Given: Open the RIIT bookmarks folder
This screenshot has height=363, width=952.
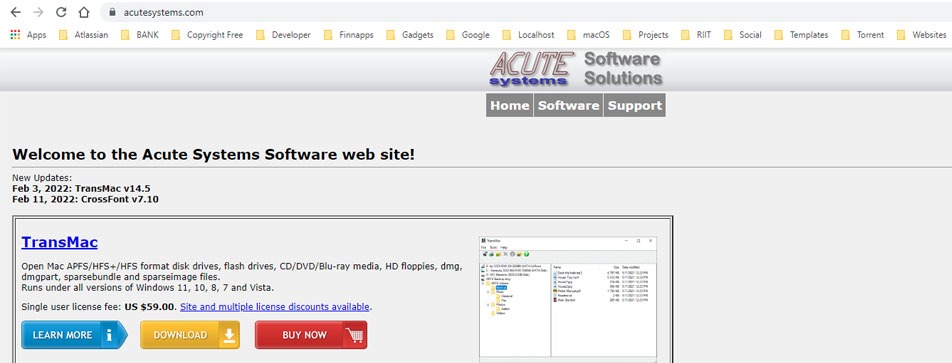Looking at the screenshot, I should click(x=696, y=35).
